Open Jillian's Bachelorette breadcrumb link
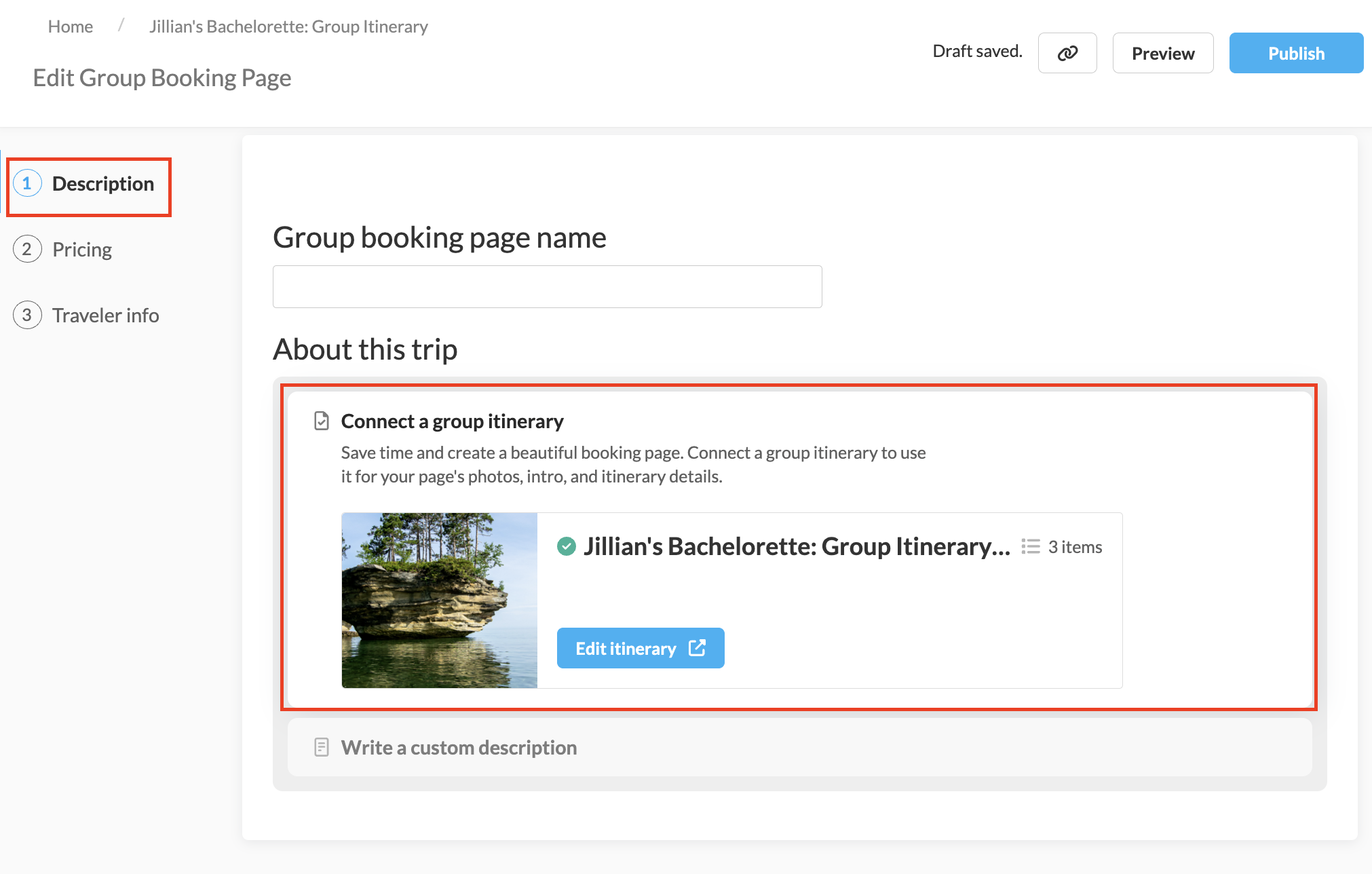Image resolution: width=1372 pixels, height=874 pixels. [288, 26]
